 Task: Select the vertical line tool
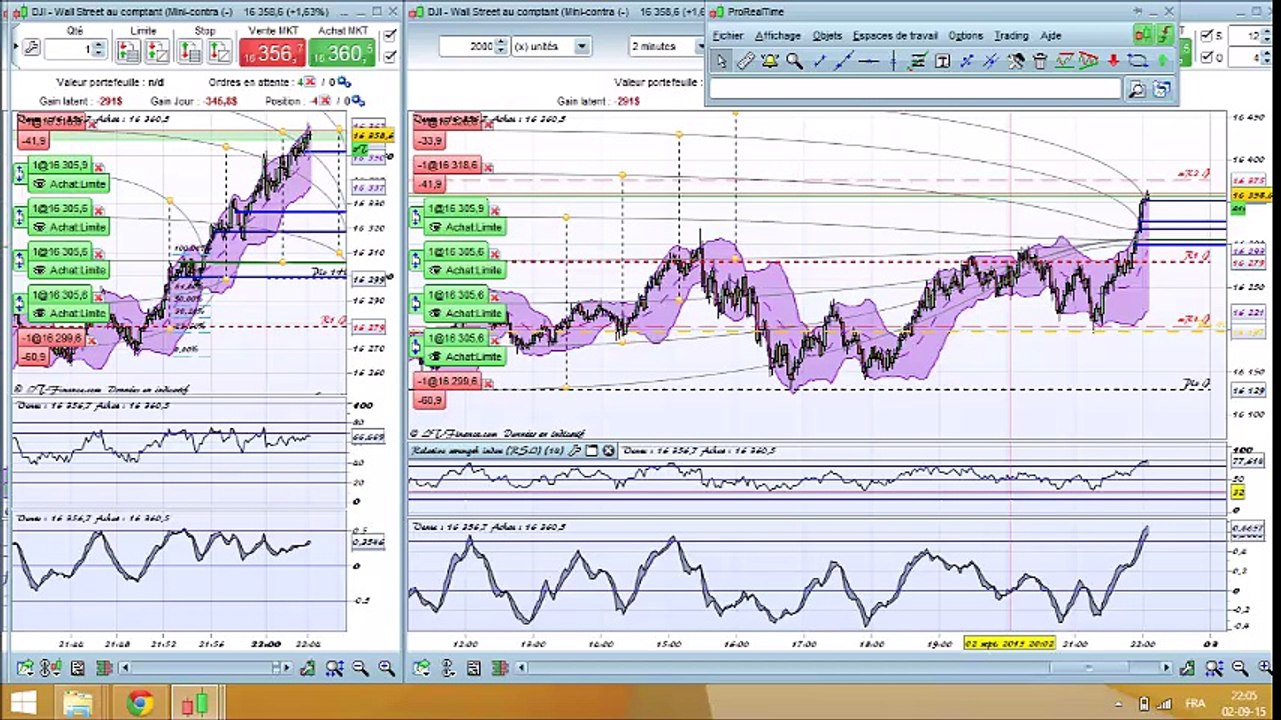[x=894, y=61]
